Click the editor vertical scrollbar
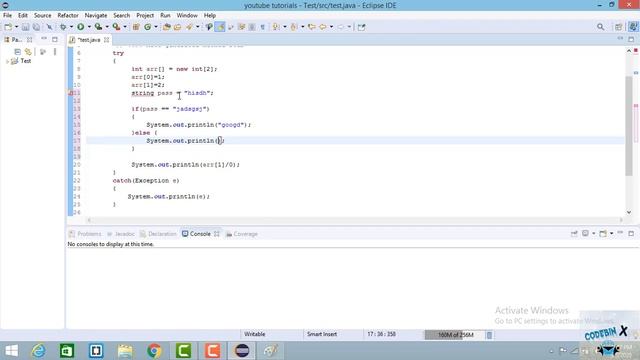This screenshot has height=360, width=640. (x=629, y=126)
